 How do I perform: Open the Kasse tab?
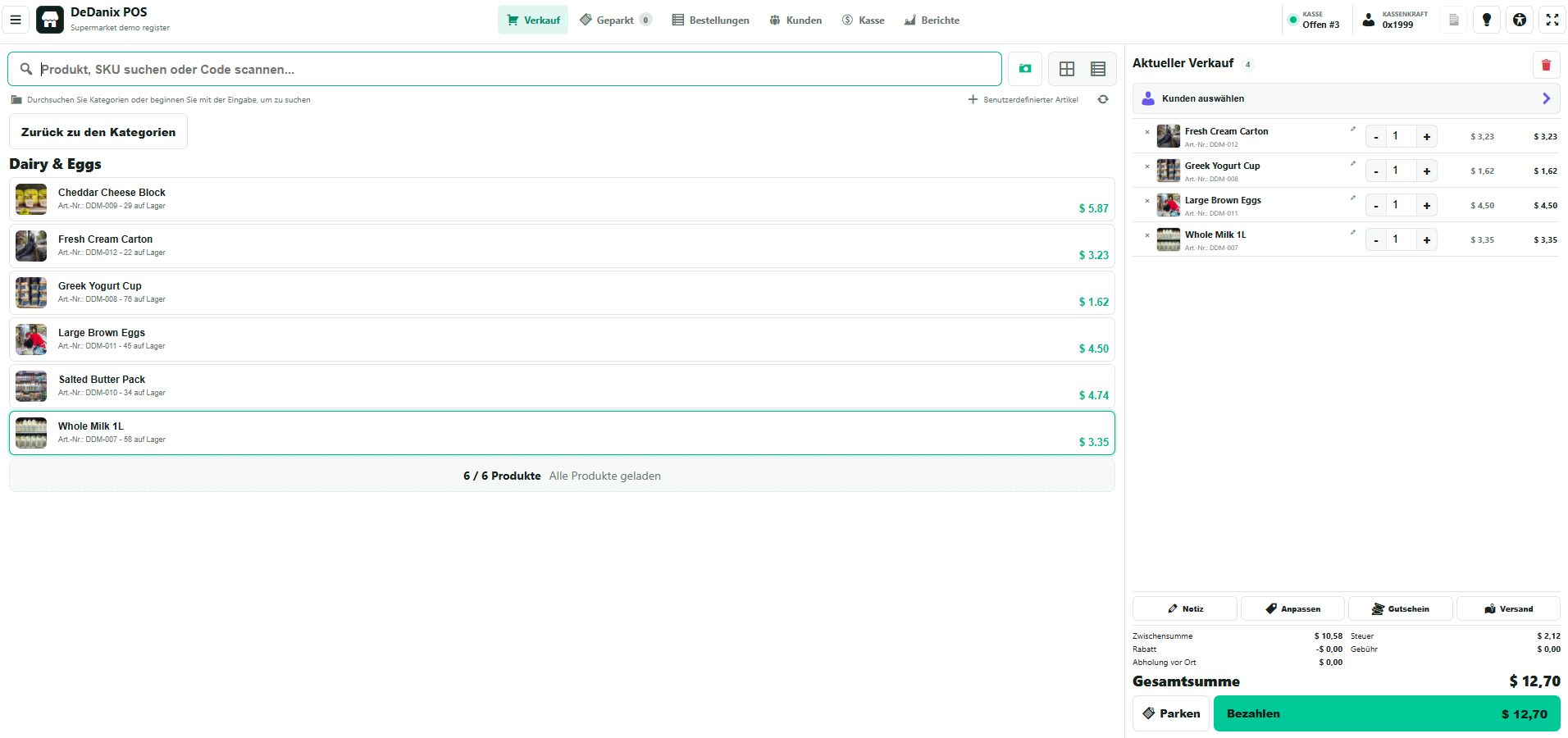coord(863,20)
